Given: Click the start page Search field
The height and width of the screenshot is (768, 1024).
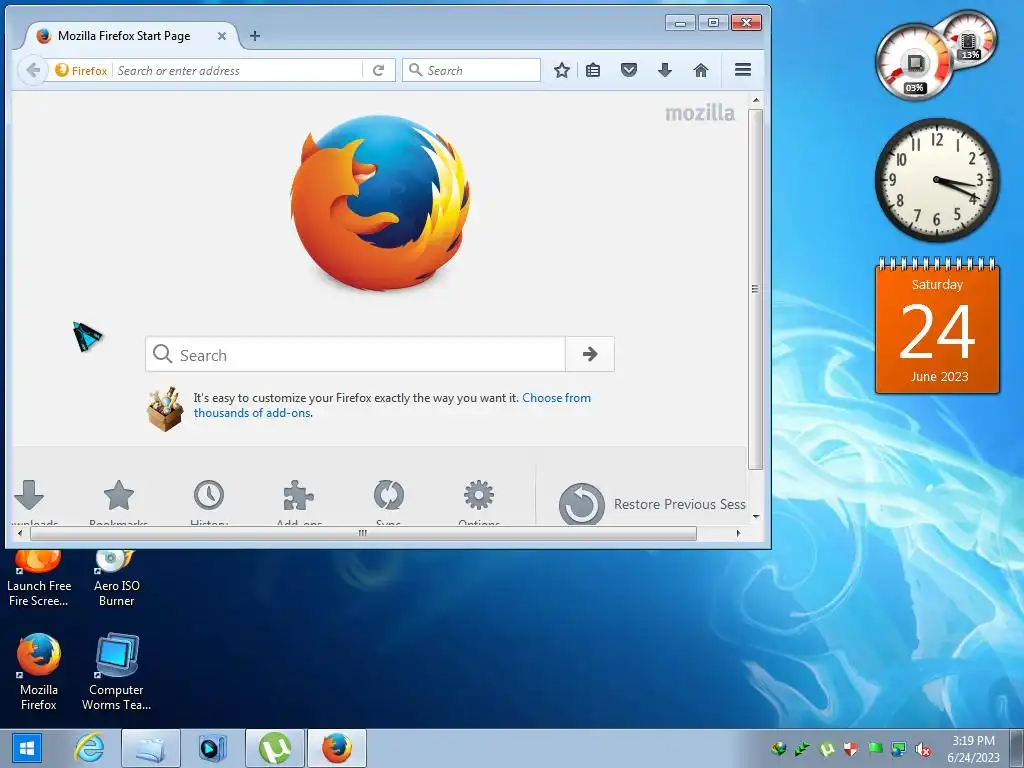Looking at the screenshot, I should click(355, 355).
